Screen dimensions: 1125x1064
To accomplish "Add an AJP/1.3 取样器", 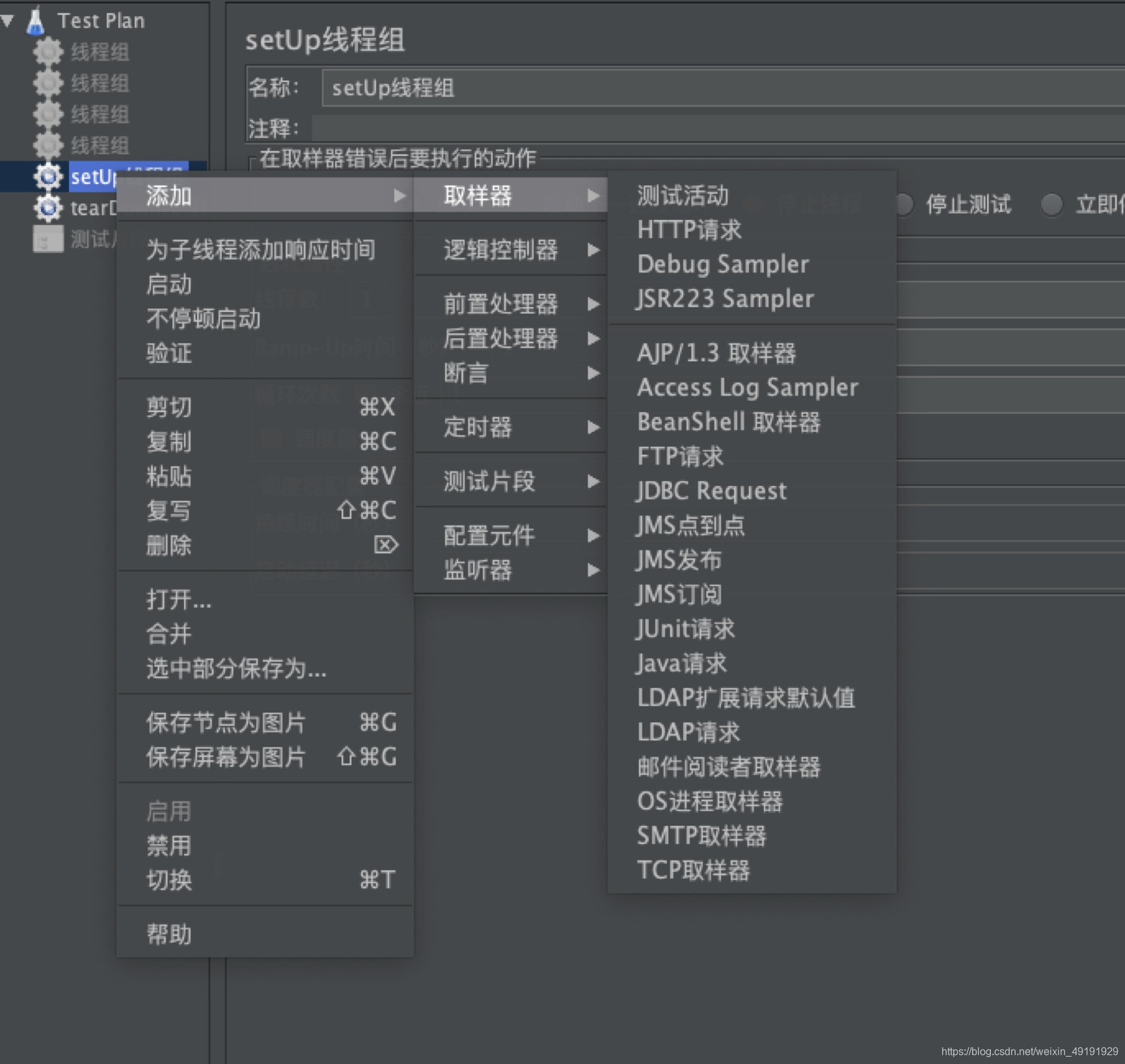I will pyautogui.click(x=752, y=353).
